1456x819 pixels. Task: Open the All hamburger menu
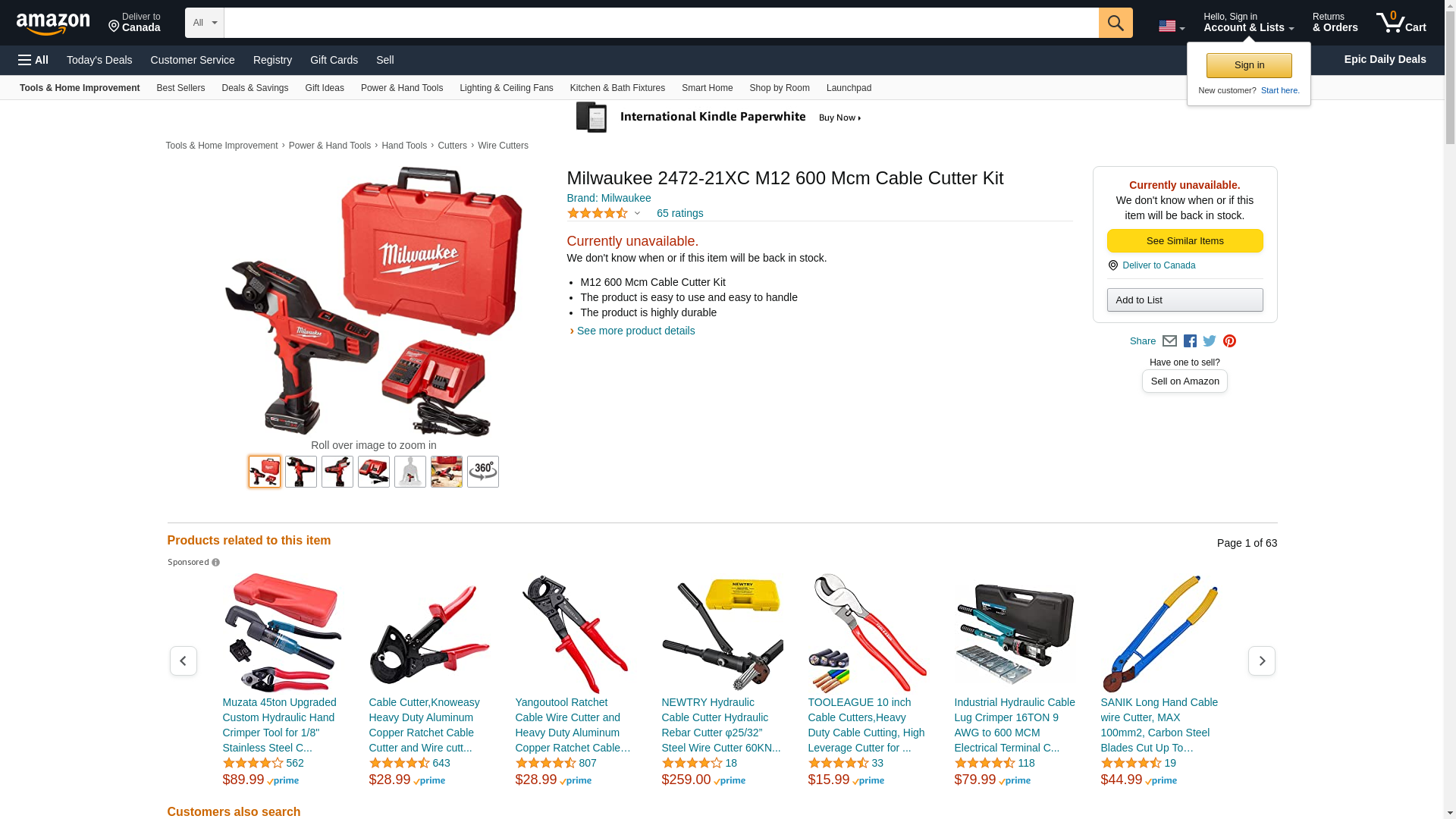(33, 60)
